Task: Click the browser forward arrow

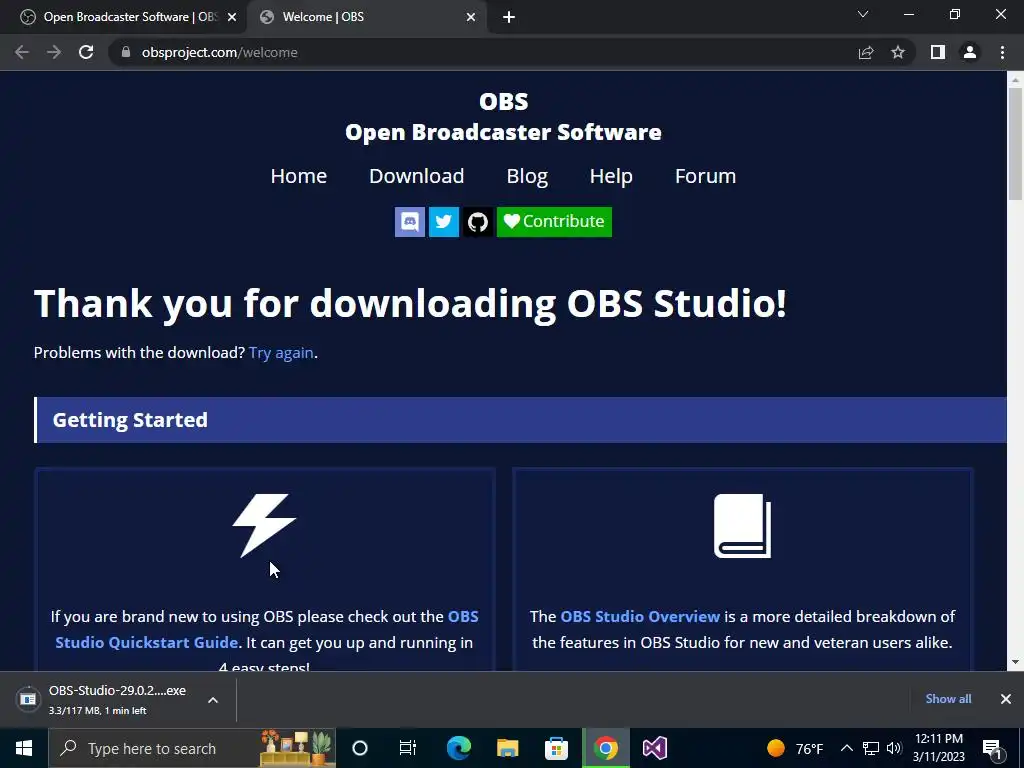Action: (x=54, y=52)
